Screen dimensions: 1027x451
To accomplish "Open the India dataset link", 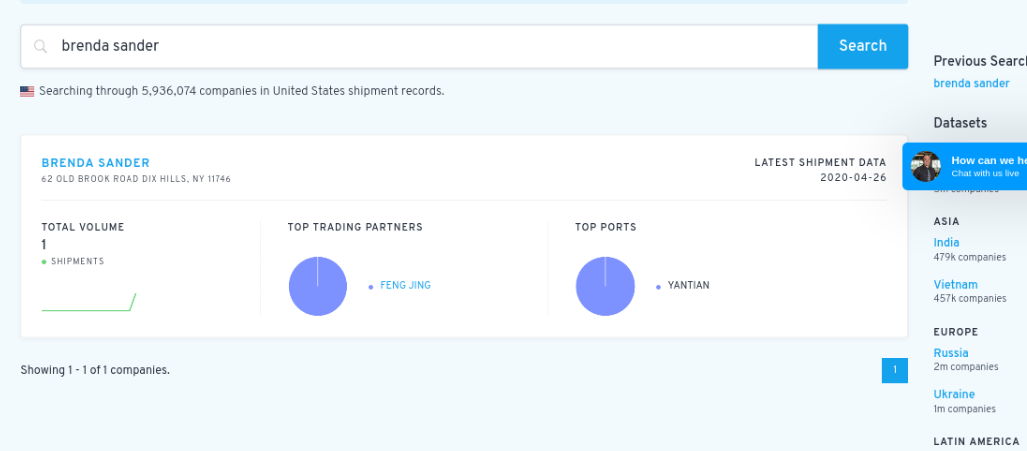I will [946, 242].
